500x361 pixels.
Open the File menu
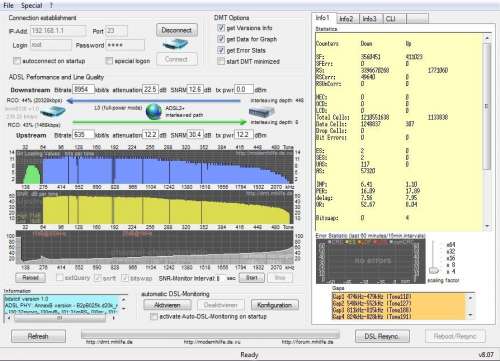[x=8, y=5]
